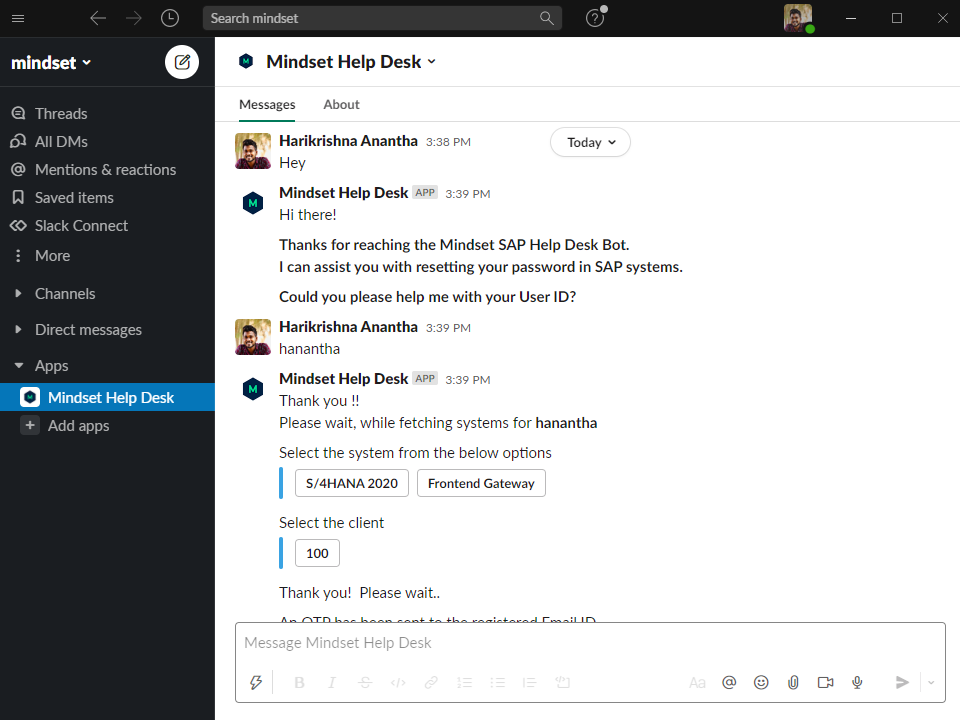Mention someone with @ icon

729,682
